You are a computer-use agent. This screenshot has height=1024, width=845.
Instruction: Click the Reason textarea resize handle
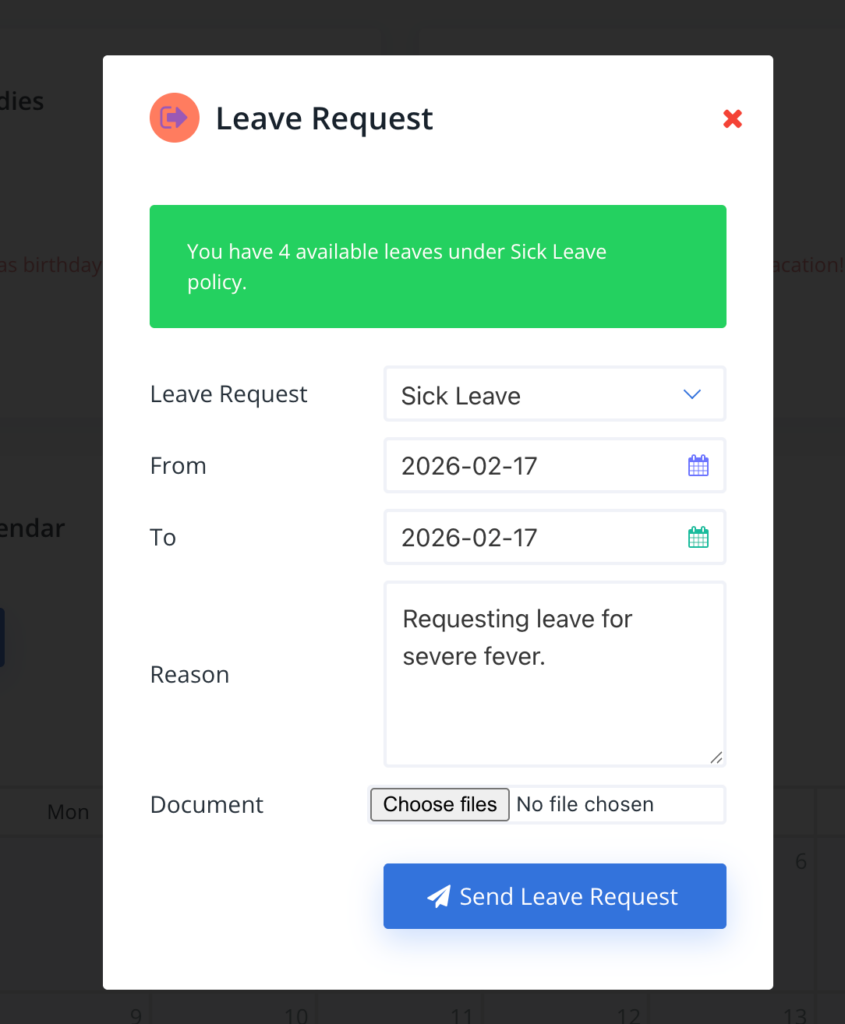click(716, 758)
